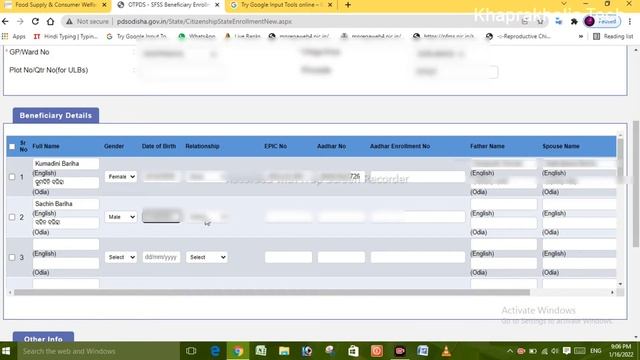Click row 3 English full name field

[66, 244]
